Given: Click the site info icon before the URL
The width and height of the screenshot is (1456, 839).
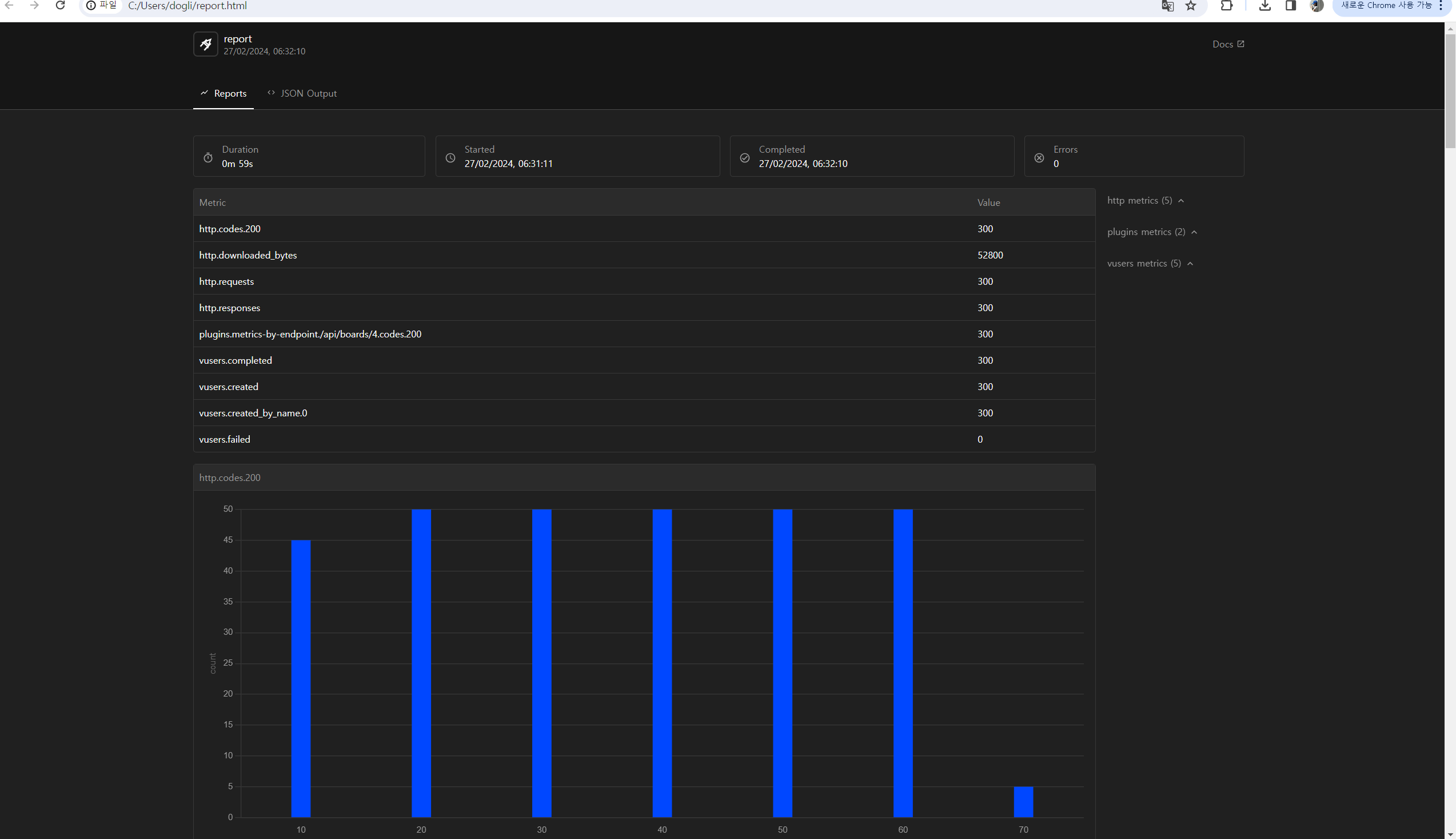Looking at the screenshot, I should 91,6.
